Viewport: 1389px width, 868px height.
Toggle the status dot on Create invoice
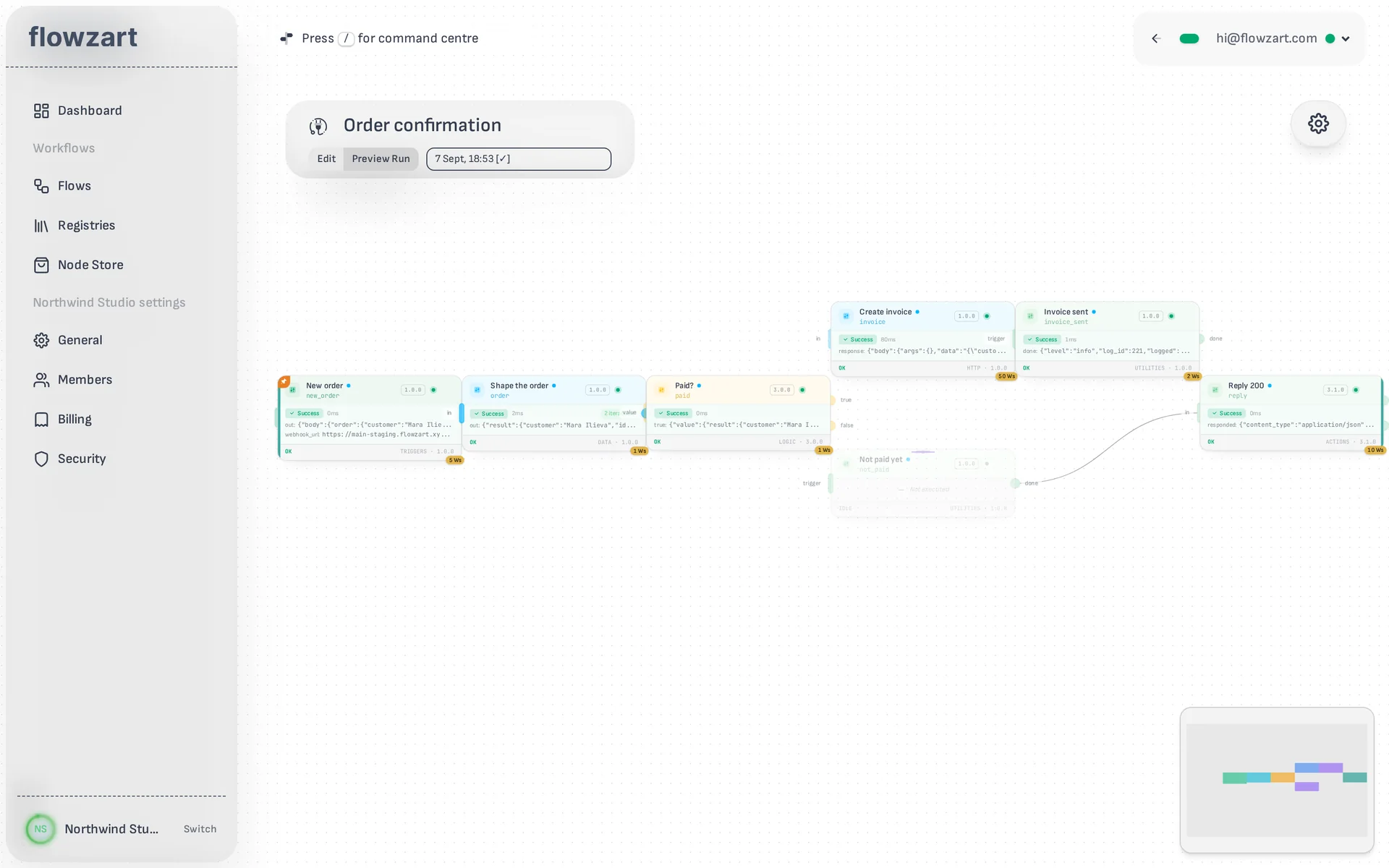pyautogui.click(x=987, y=316)
